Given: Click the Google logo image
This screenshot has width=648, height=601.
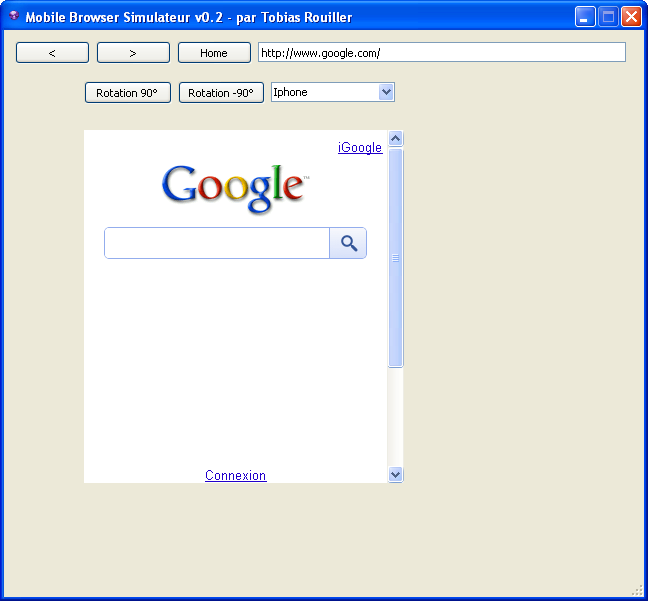Looking at the screenshot, I should (235, 188).
